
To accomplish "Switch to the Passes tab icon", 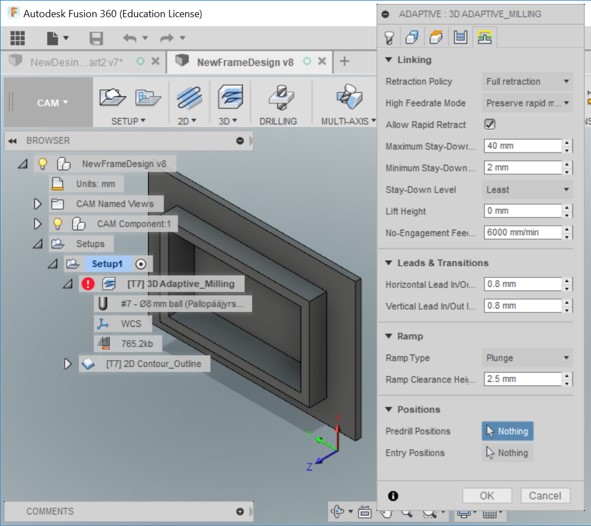I will pos(460,37).
